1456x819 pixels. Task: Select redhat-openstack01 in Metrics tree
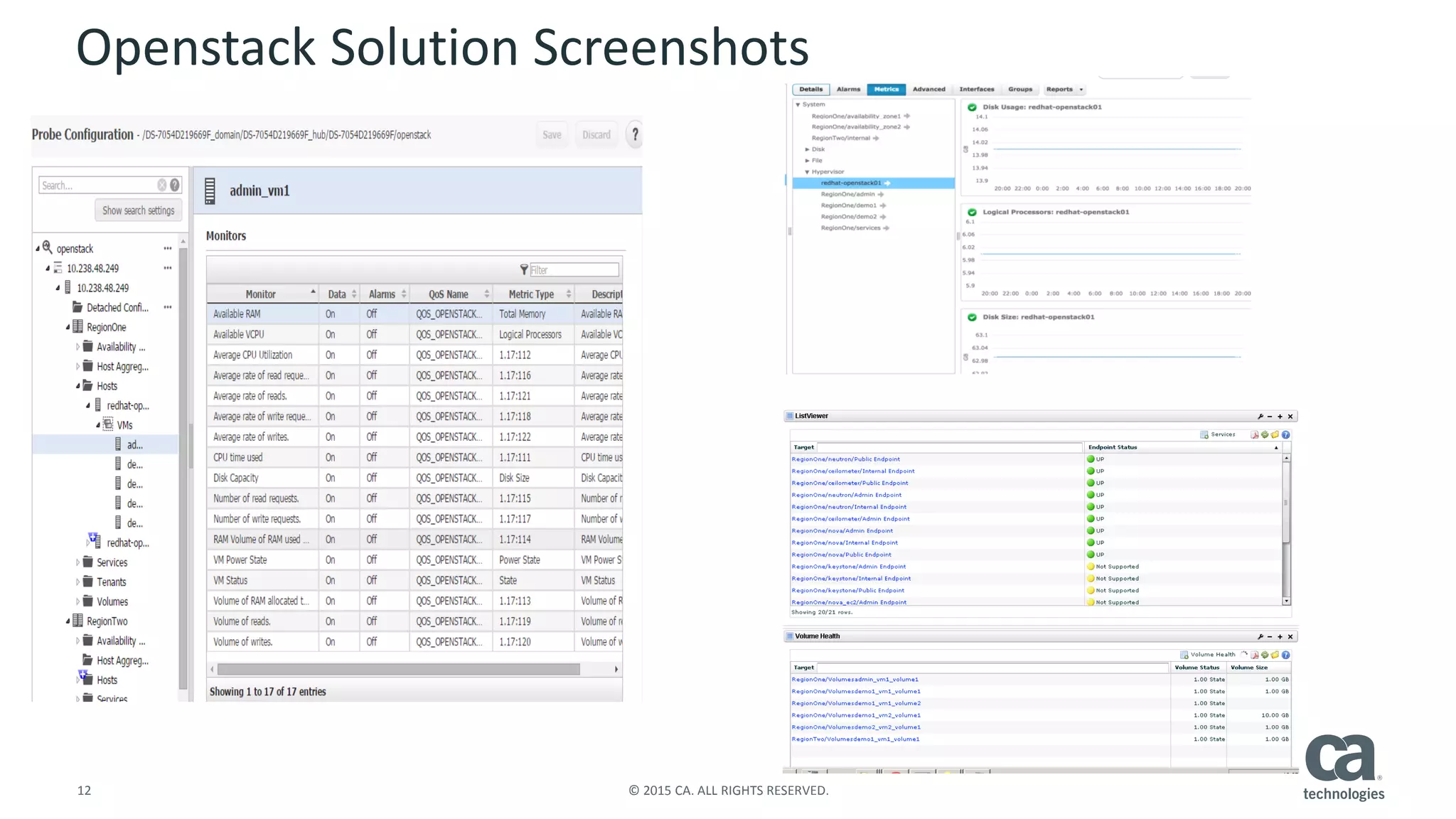tap(873, 183)
